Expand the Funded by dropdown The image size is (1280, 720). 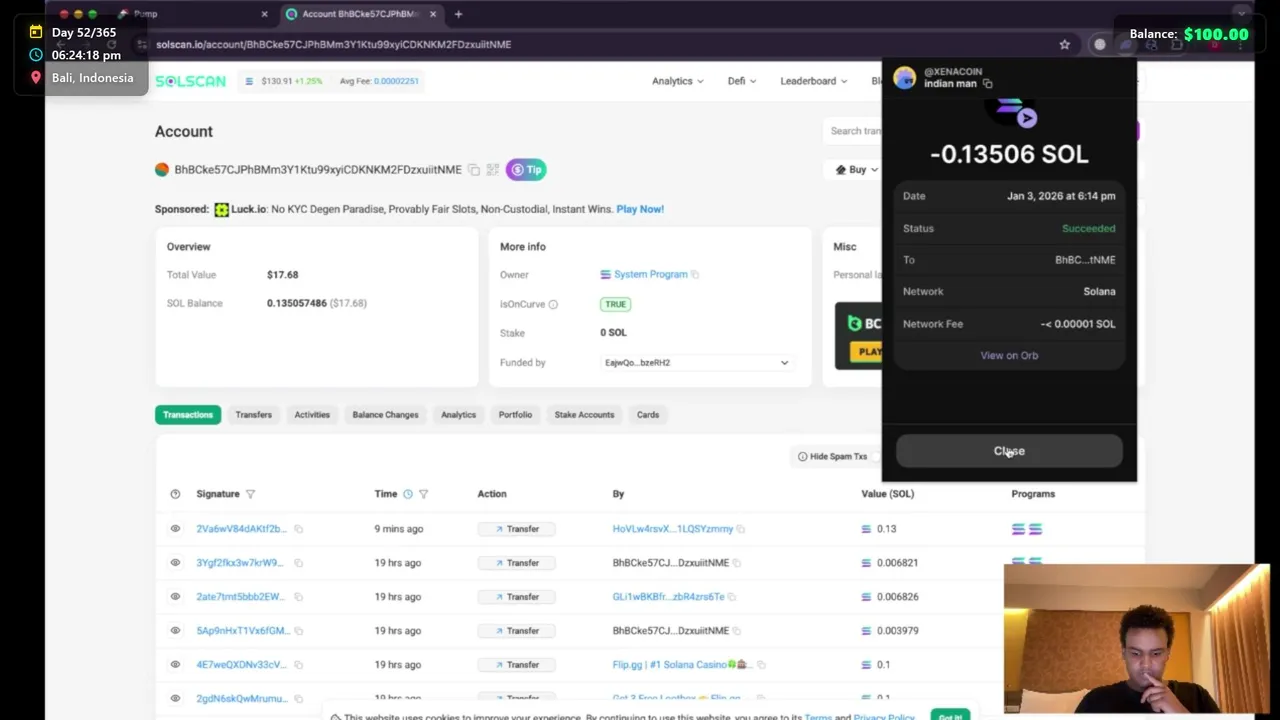[696, 362]
